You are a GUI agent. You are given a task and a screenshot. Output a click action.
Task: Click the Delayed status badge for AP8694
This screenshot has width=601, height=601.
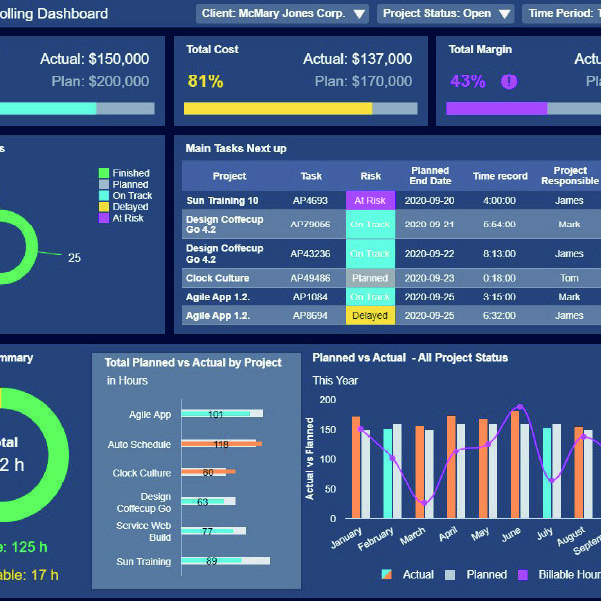pyautogui.click(x=370, y=316)
